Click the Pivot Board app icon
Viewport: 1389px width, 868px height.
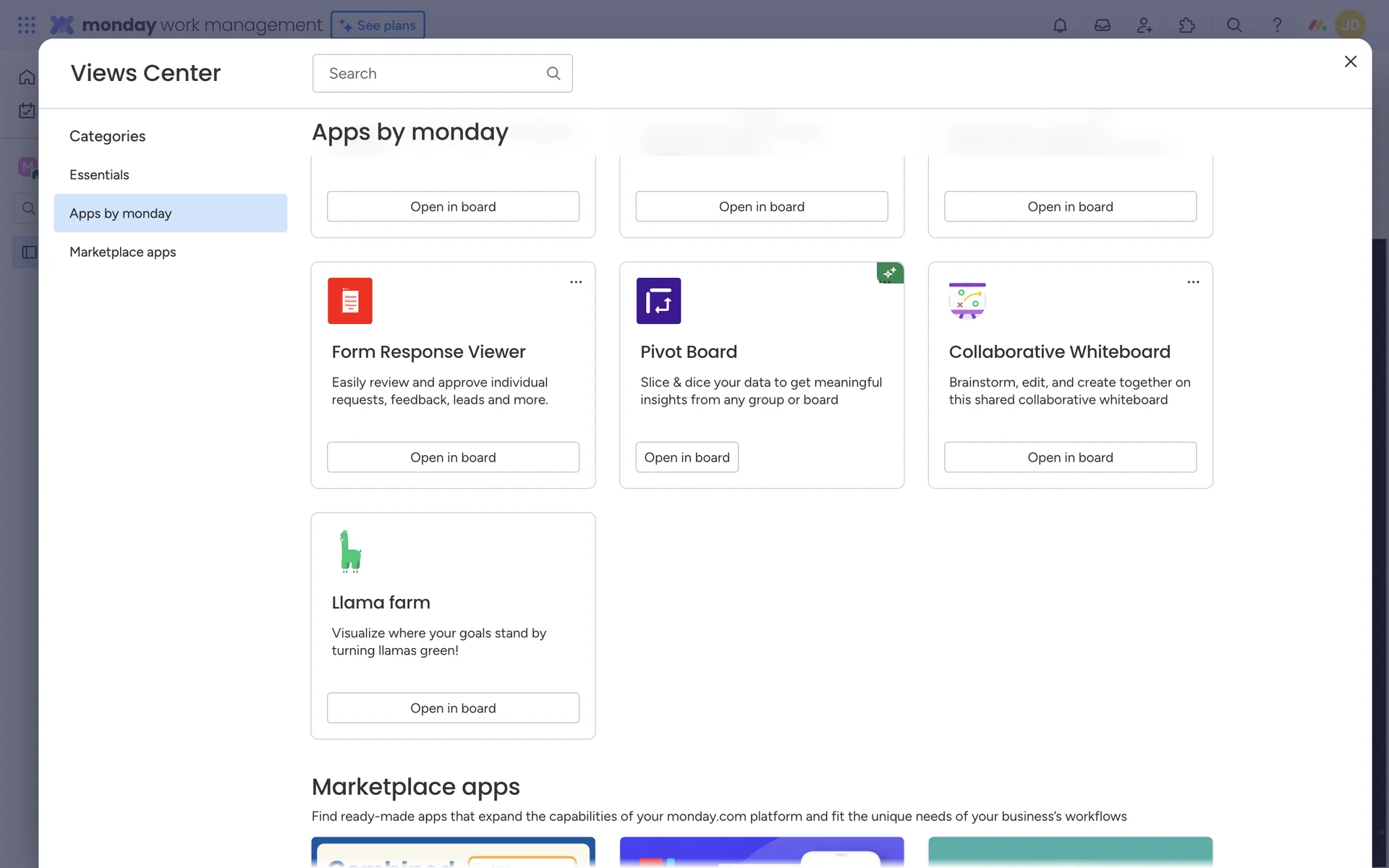(658, 301)
